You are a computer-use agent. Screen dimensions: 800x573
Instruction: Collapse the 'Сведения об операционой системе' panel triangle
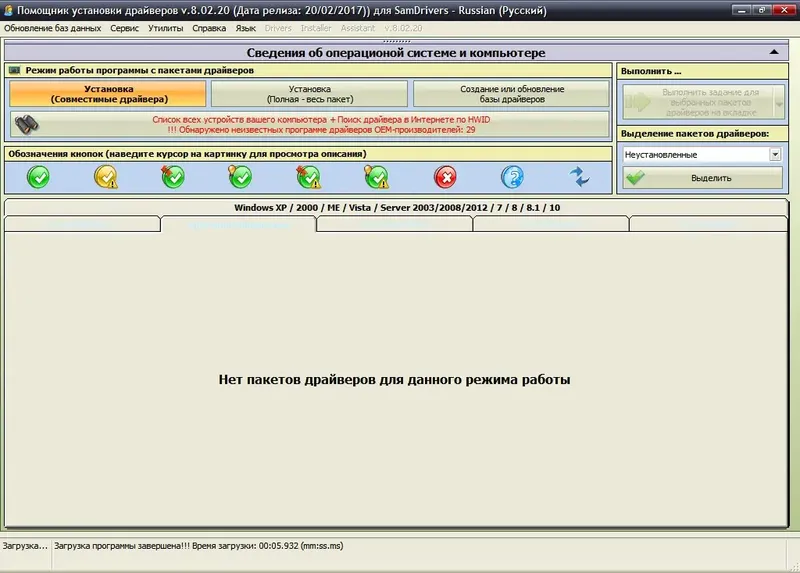tap(774, 52)
